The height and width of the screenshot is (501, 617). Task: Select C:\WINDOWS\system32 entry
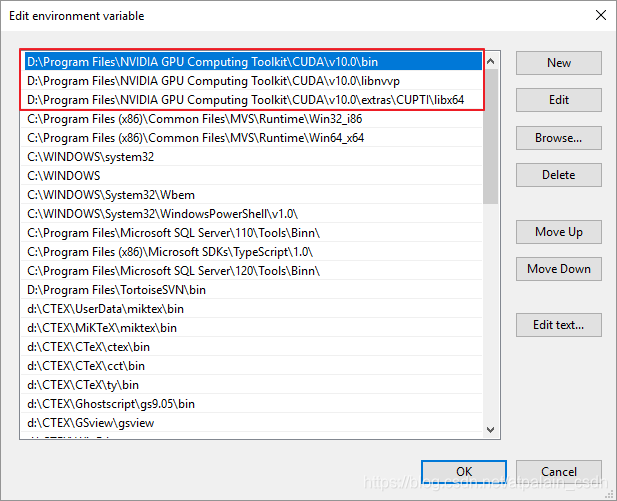(253, 157)
